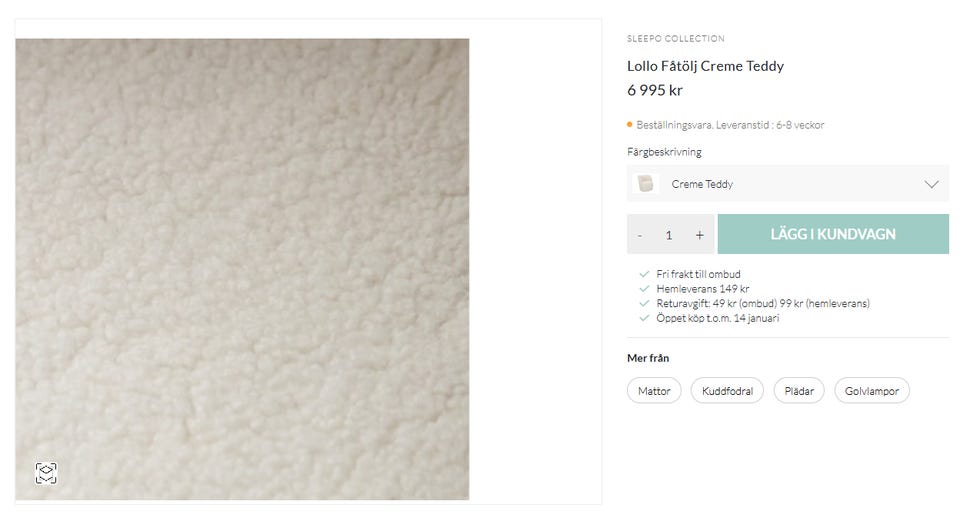Click the Lollo Fåtölj Creme Teddy title
The height and width of the screenshot is (518, 960).
[x=705, y=66]
